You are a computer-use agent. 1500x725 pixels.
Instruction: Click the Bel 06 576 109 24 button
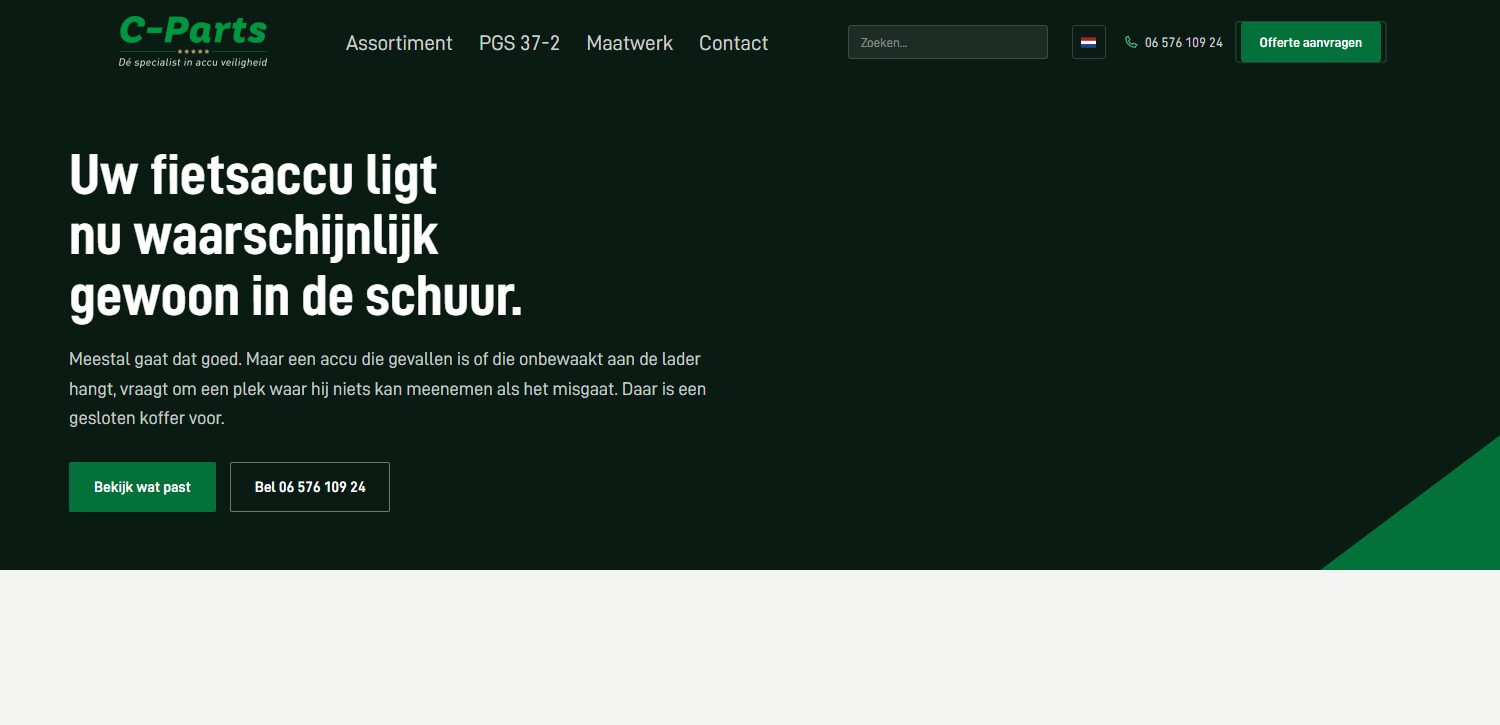pos(310,487)
